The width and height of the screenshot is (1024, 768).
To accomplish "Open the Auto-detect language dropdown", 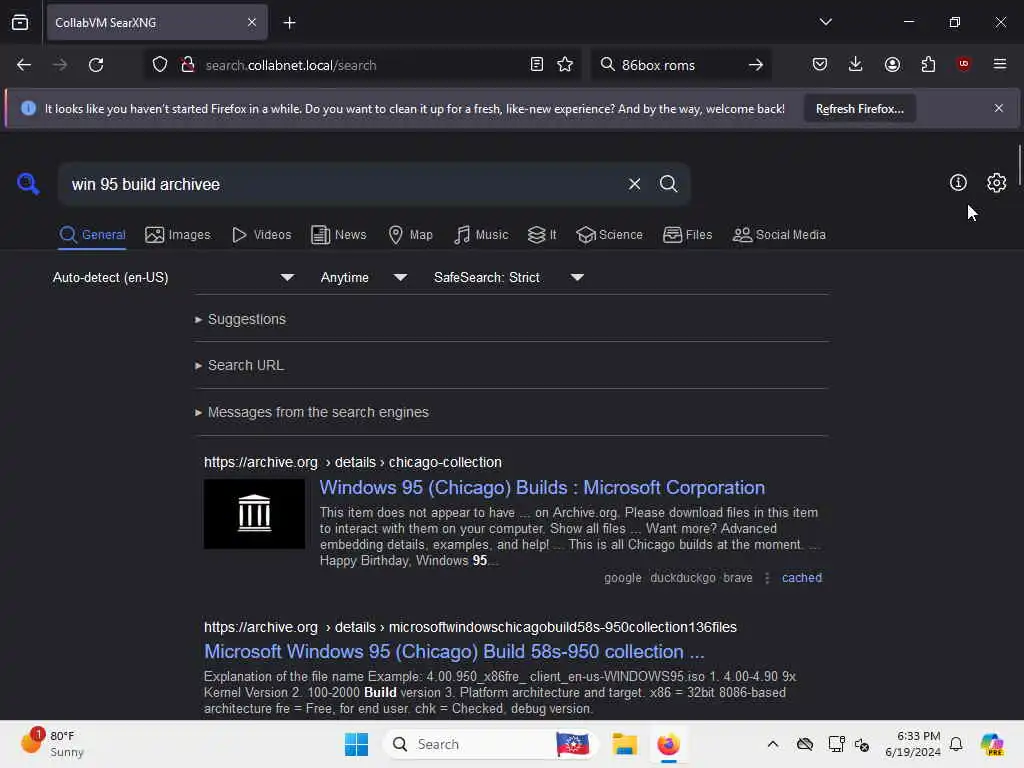I will [x=173, y=278].
